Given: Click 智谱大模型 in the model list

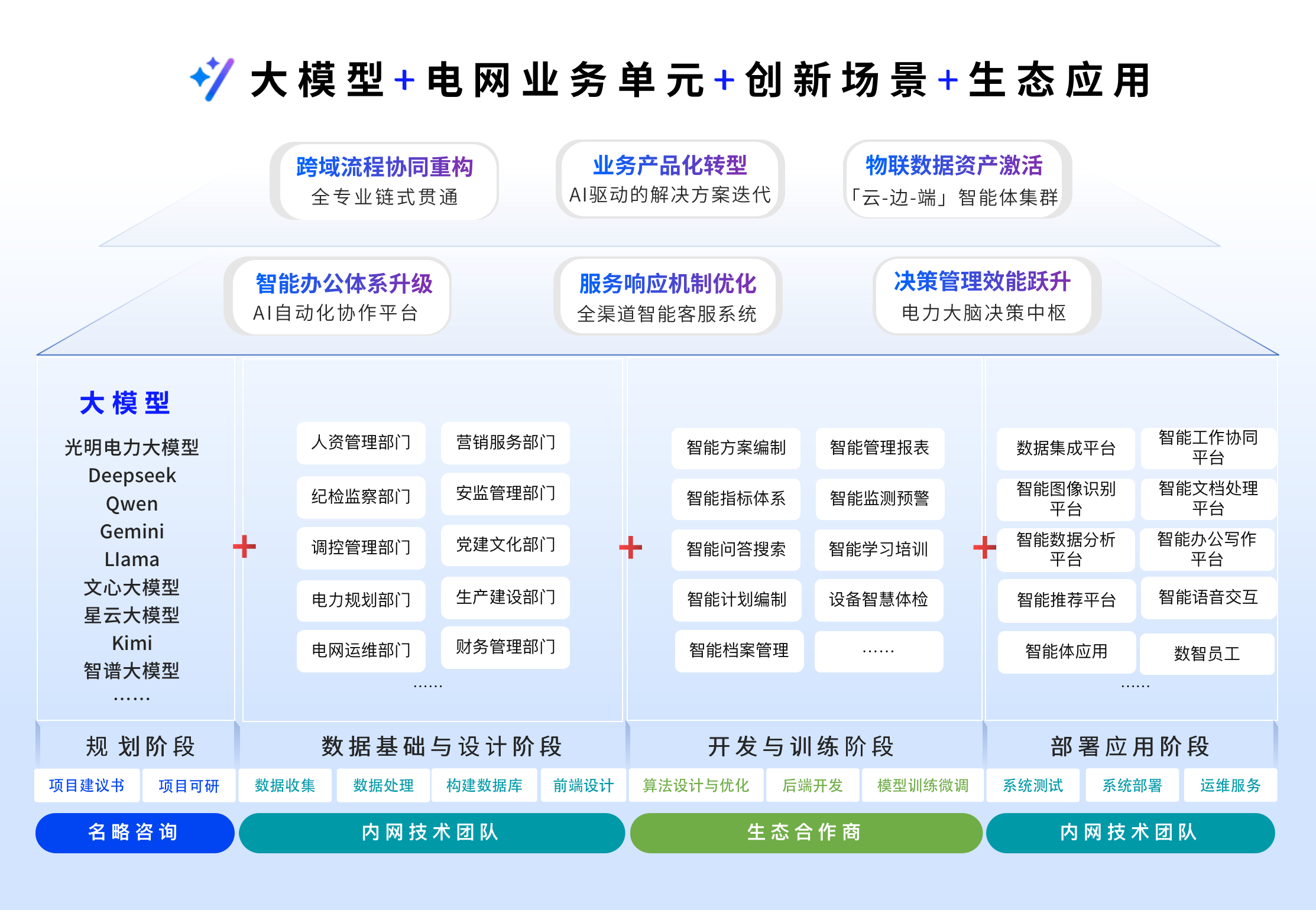Looking at the screenshot, I should click(x=132, y=671).
